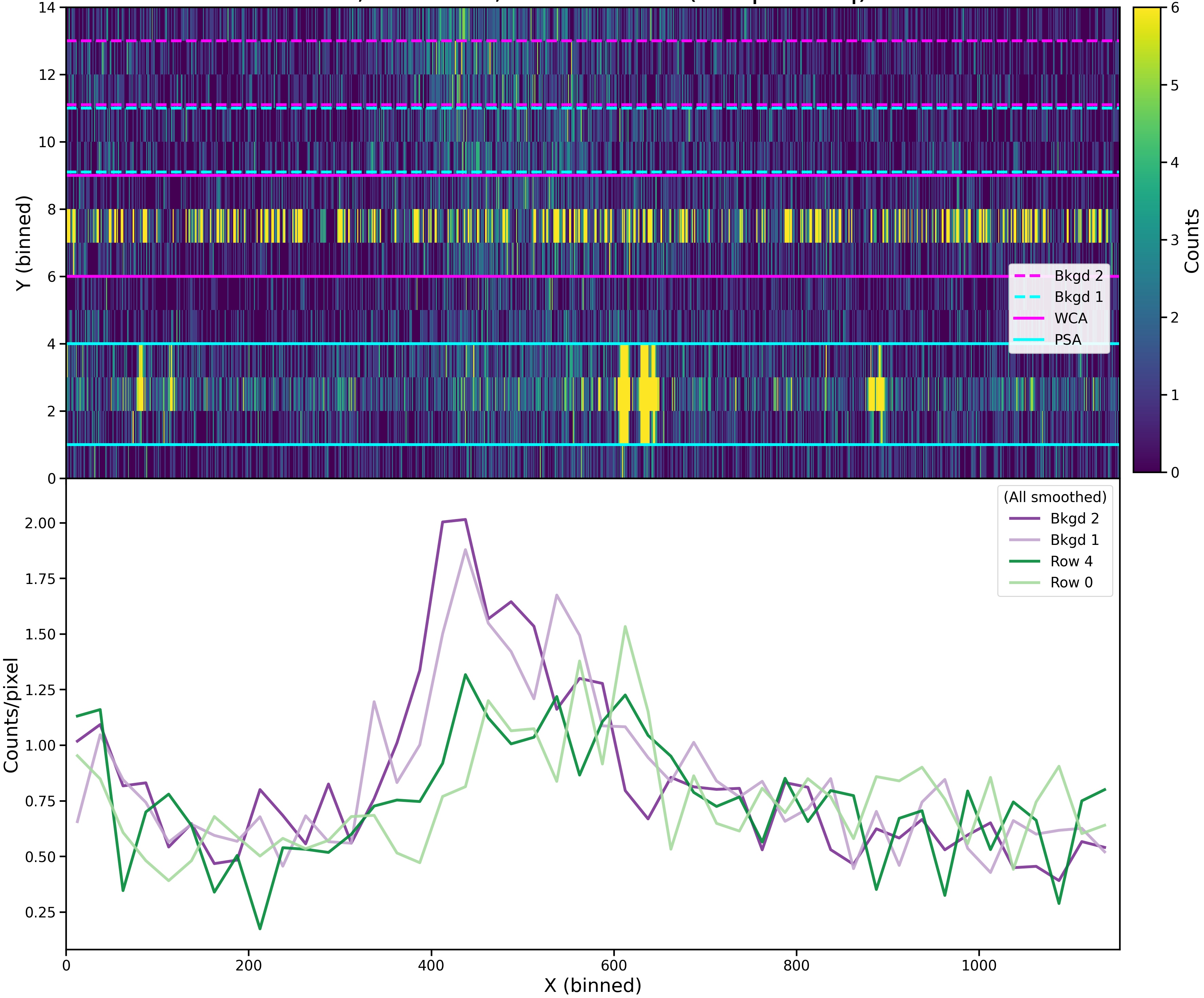Image resolution: width=1204 pixels, height=998 pixels.
Task: Select the 'Bkgd 2' label in line-plot legend
Action: tap(1074, 518)
